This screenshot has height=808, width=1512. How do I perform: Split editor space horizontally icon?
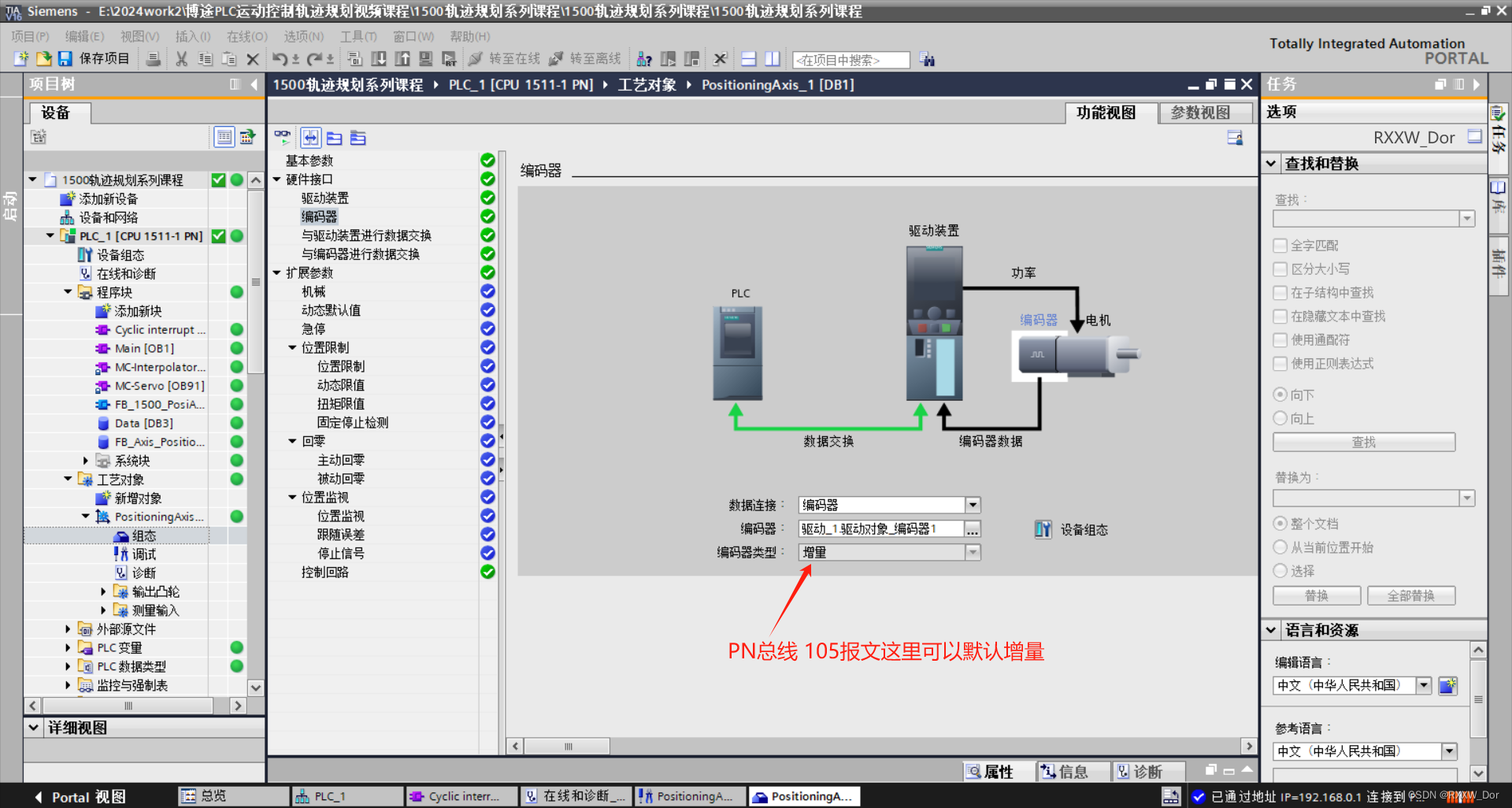(749, 59)
